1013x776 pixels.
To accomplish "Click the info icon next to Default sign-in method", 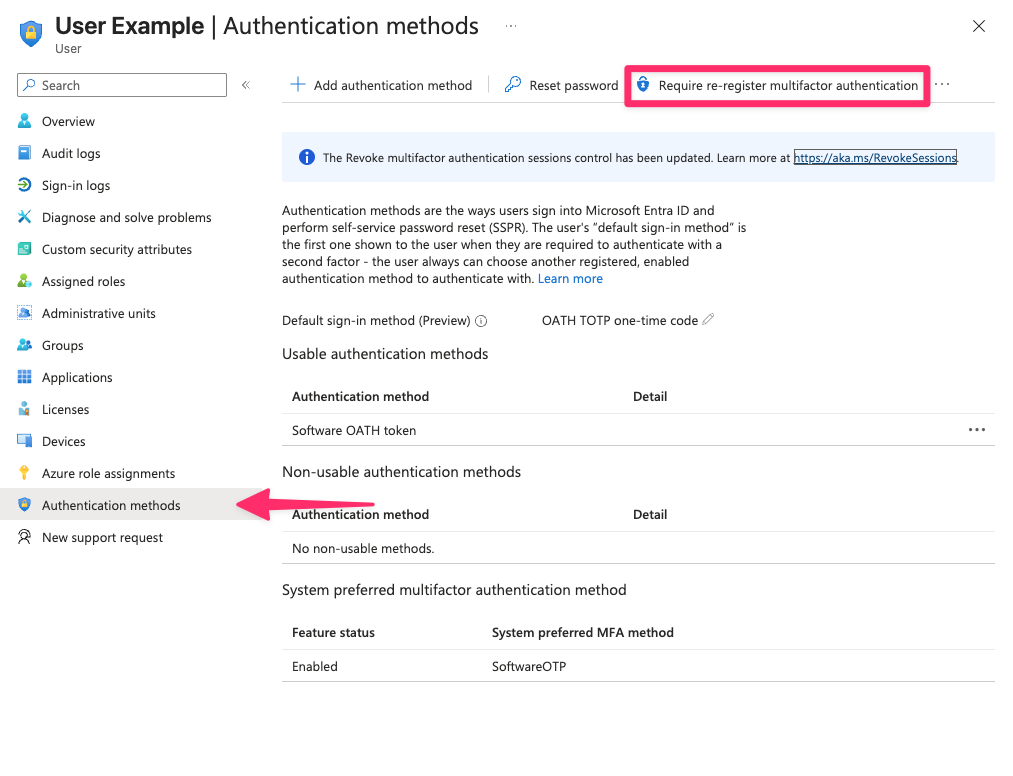I will coord(481,321).
